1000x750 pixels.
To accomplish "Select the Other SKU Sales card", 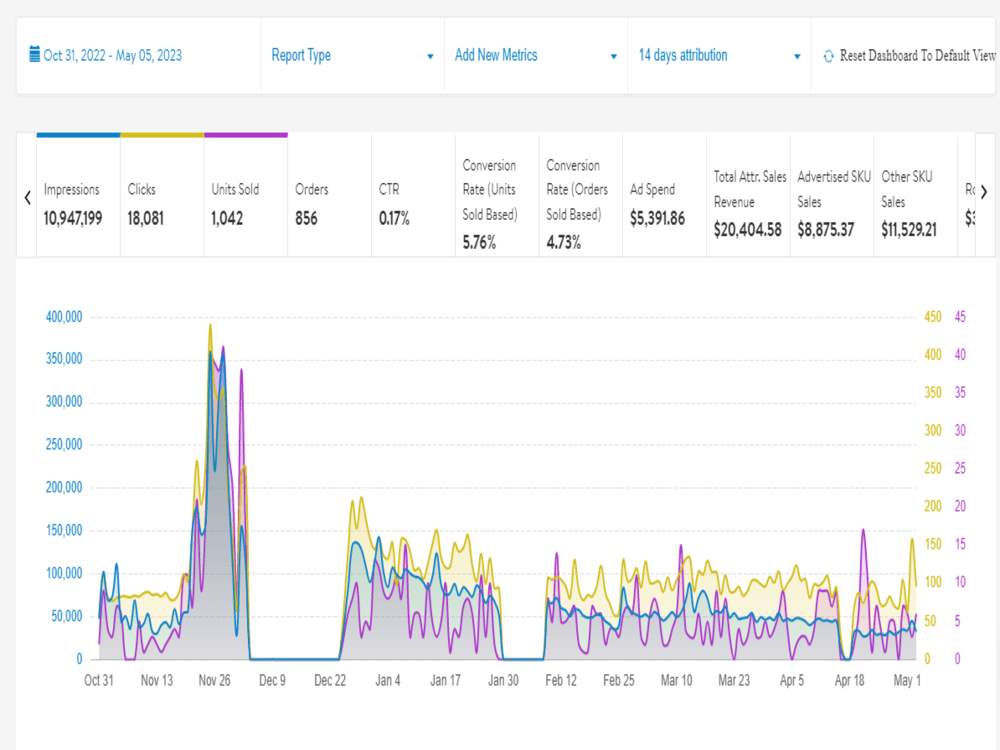I will (x=916, y=195).
